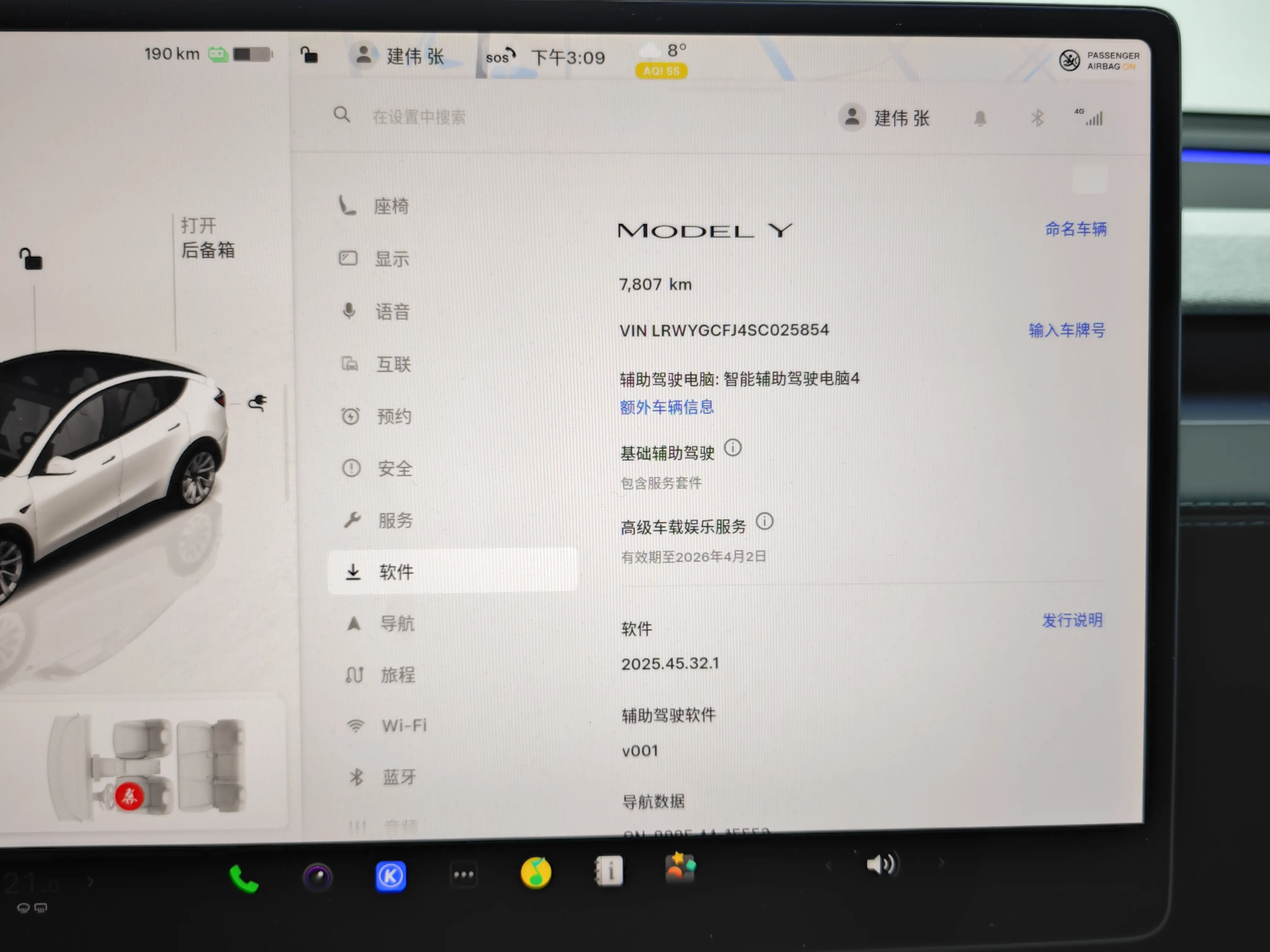1270x952 pixels.
Task: Open the all-apps three dots menu
Action: click(463, 875)
